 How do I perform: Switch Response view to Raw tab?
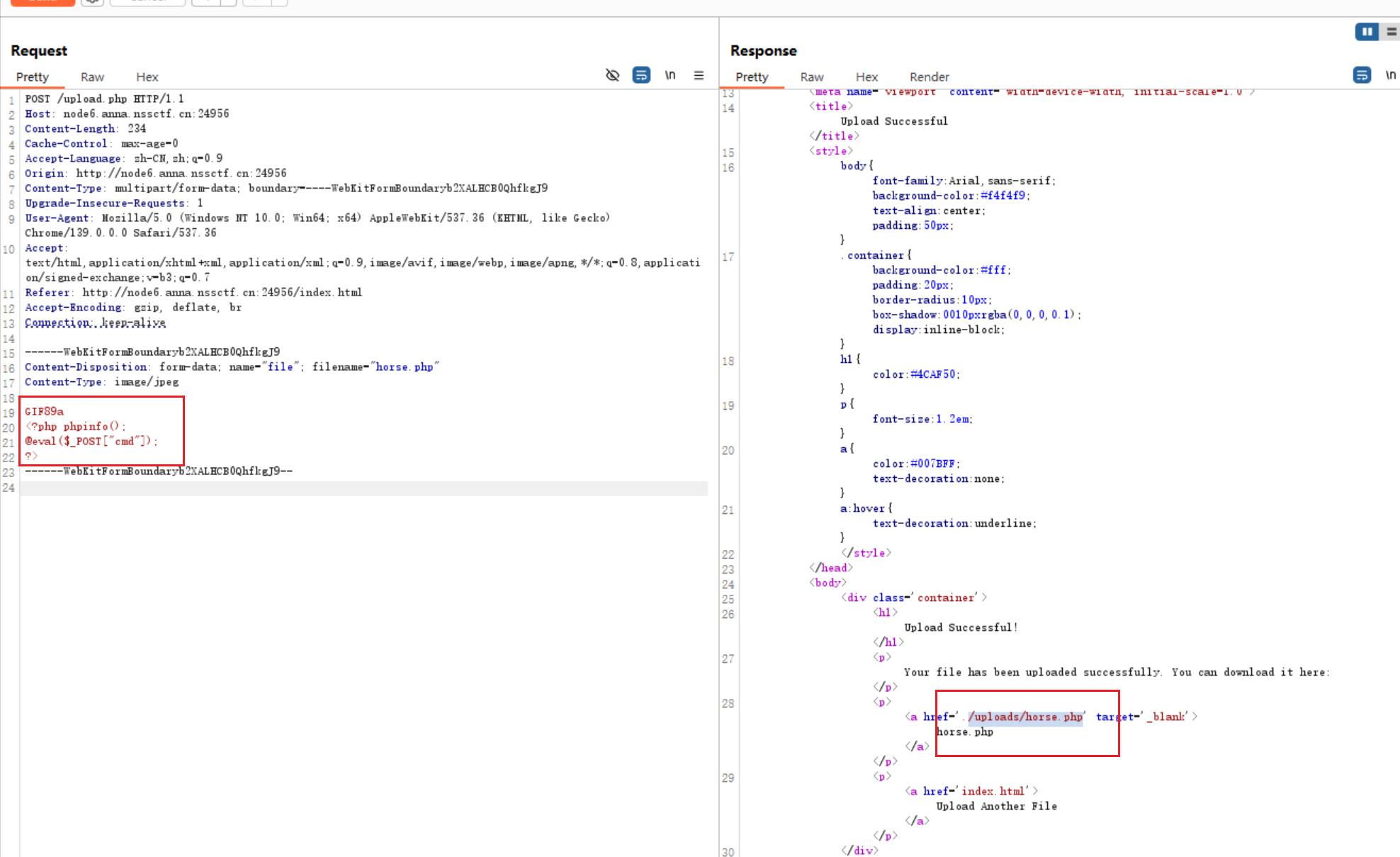click(811, 77)
